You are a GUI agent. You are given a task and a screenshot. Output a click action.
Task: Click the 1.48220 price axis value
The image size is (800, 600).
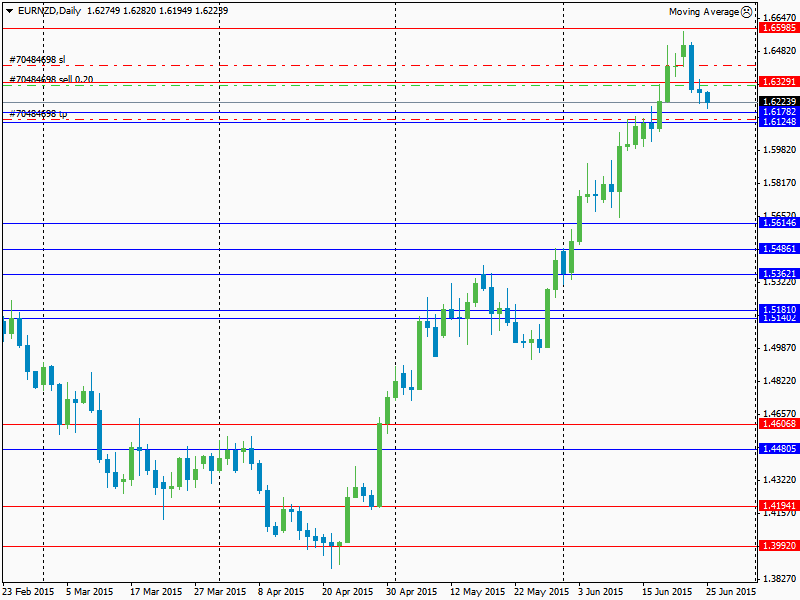click(x=779, y=381)
